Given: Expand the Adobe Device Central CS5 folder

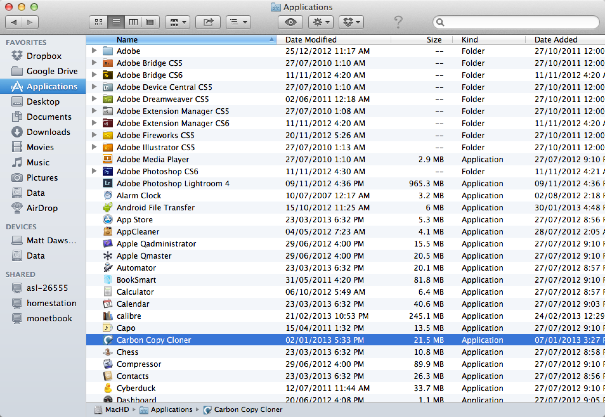Looking at the screenshot, I should point(94,86).
